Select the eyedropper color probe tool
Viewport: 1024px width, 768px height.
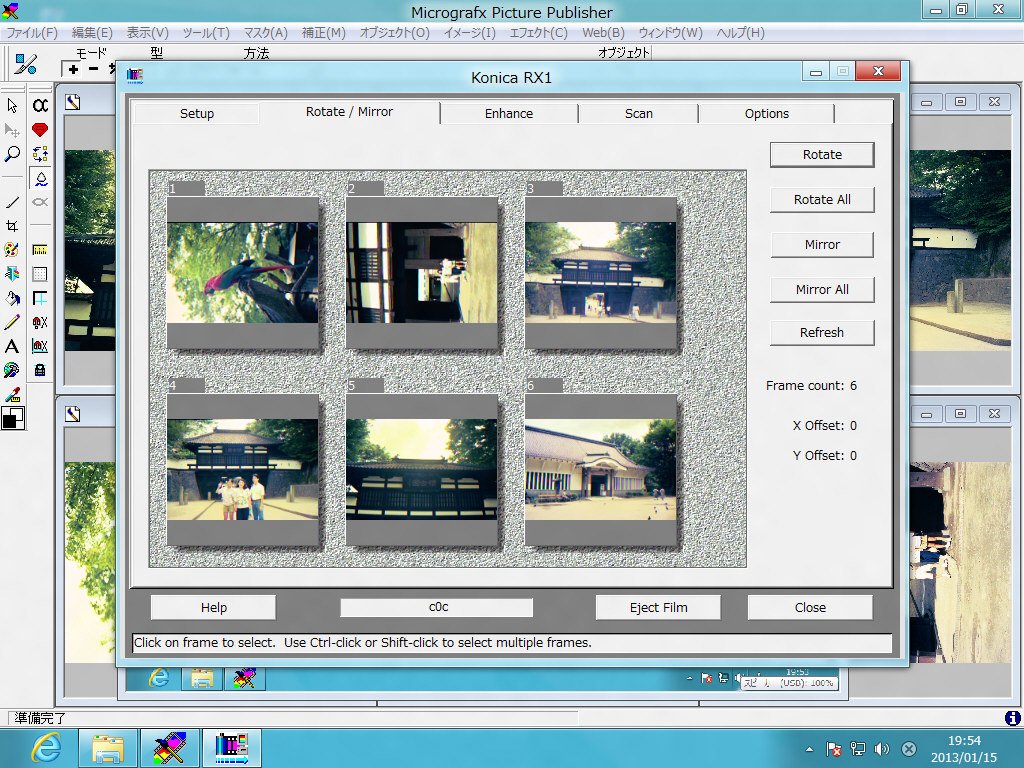(12, 394)
